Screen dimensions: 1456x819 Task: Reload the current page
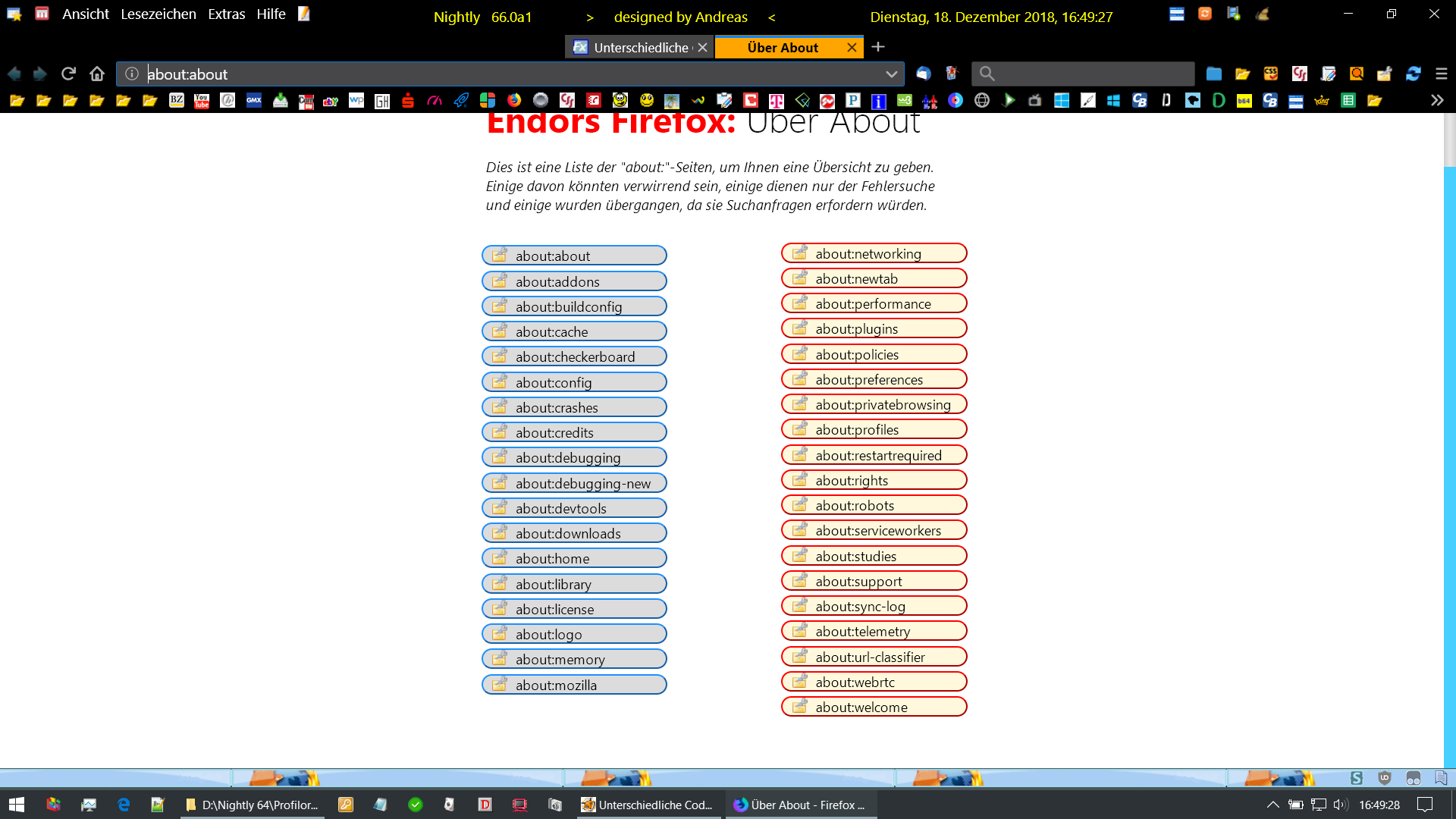68,74
